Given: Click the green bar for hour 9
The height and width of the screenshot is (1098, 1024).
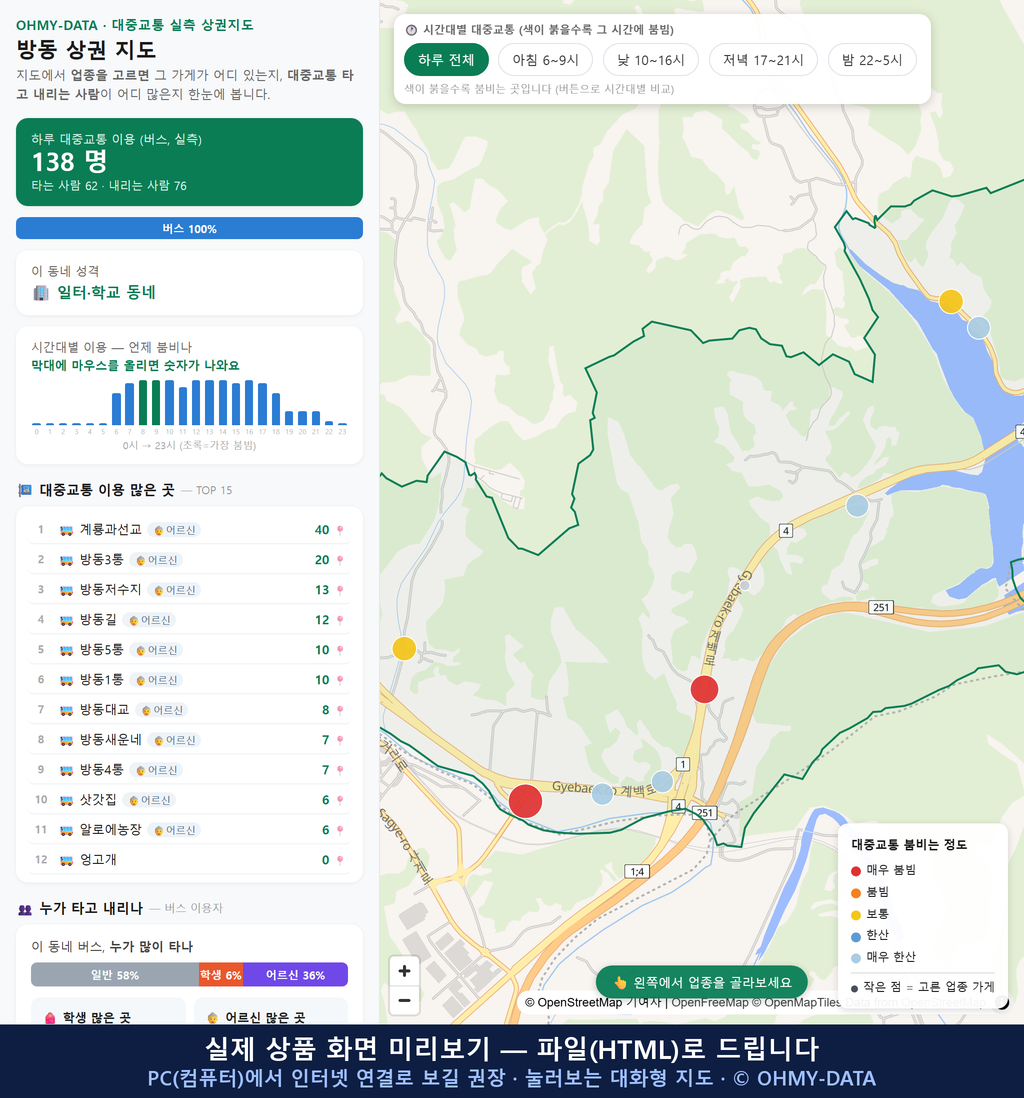Looking at the screenshot, I should click(156, 403).
